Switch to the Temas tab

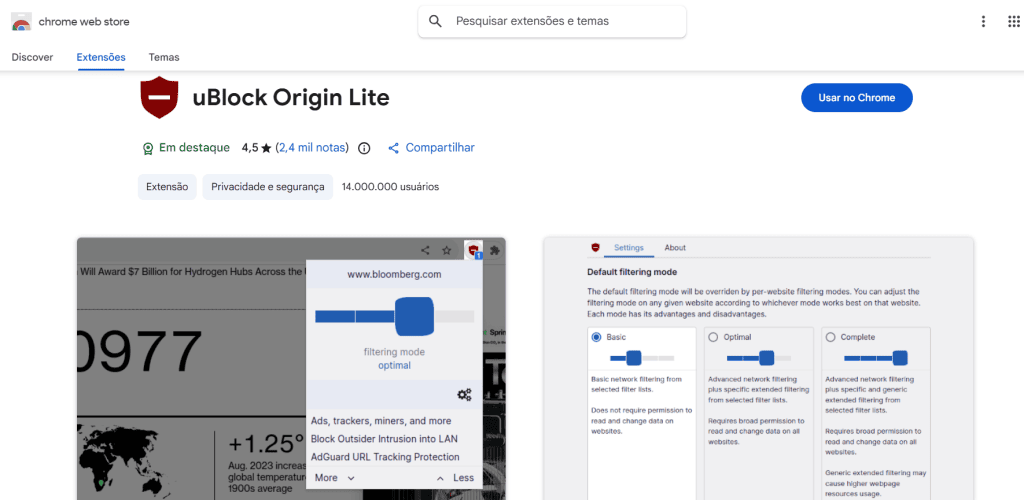(x=164, y=57)
